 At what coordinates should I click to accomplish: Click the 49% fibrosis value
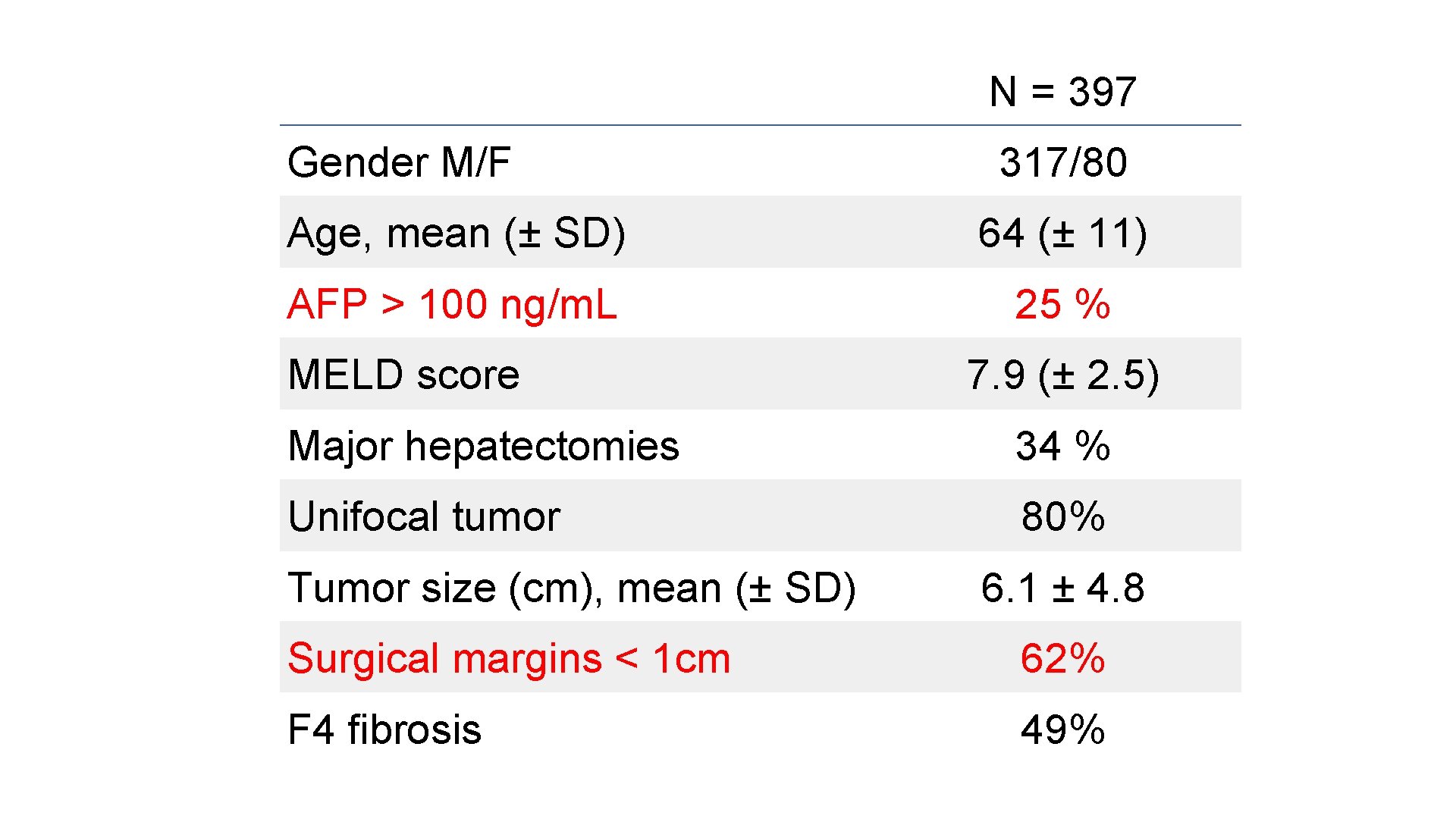point(1062,730)
